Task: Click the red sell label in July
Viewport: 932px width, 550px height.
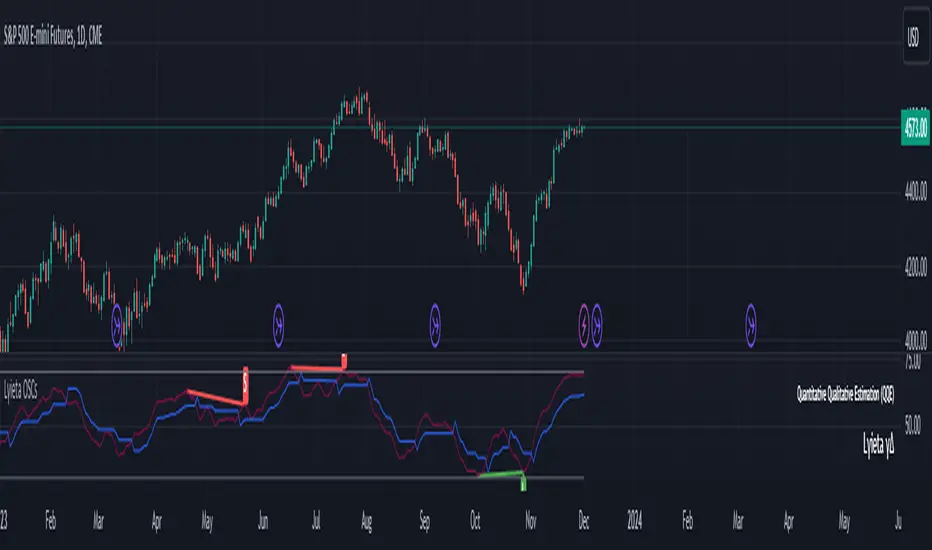Action: point(344,360)
